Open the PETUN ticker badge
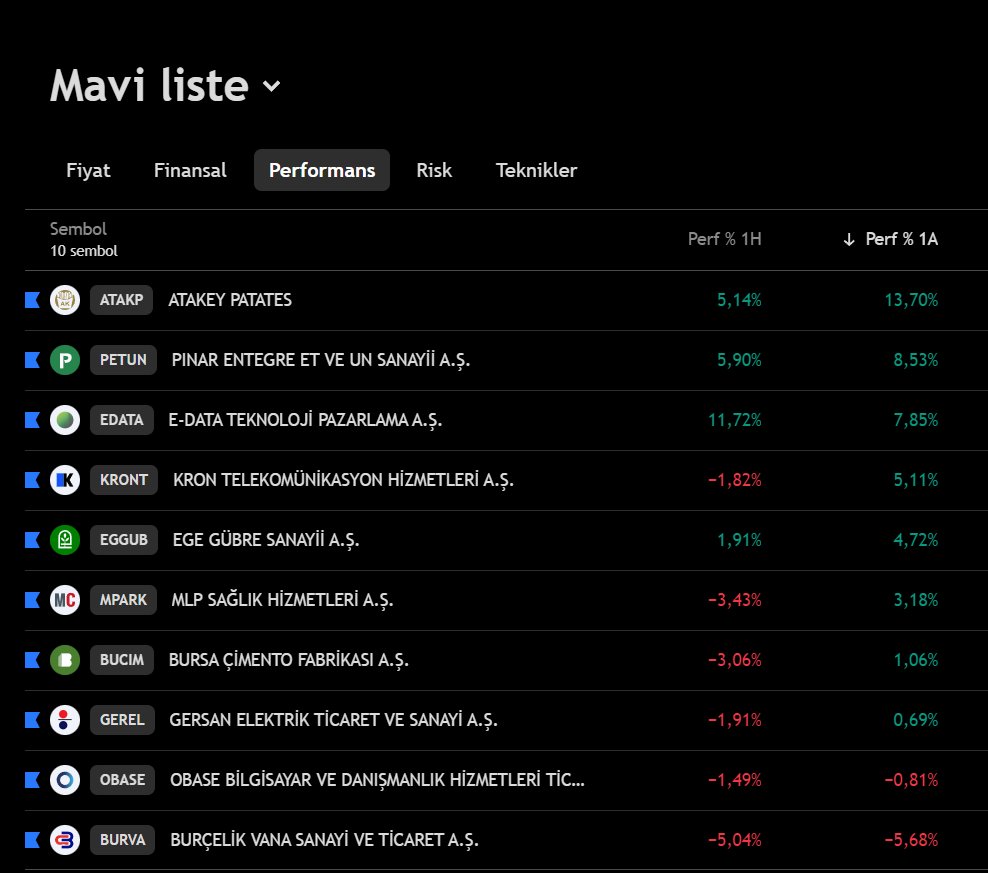Image resolution: width=988 pixels, height=873 pixels. point(124,360)
